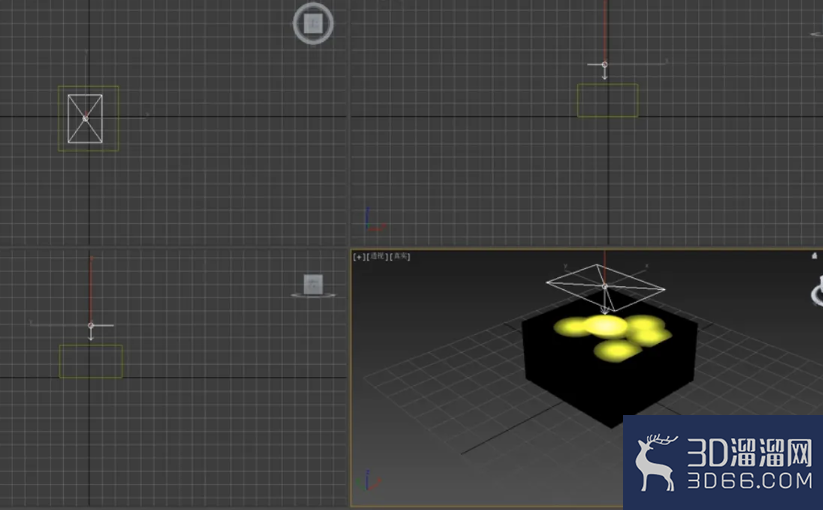The image size is (823, 510).
Task: Click the deer logo in the watermark
Action: 654,462
